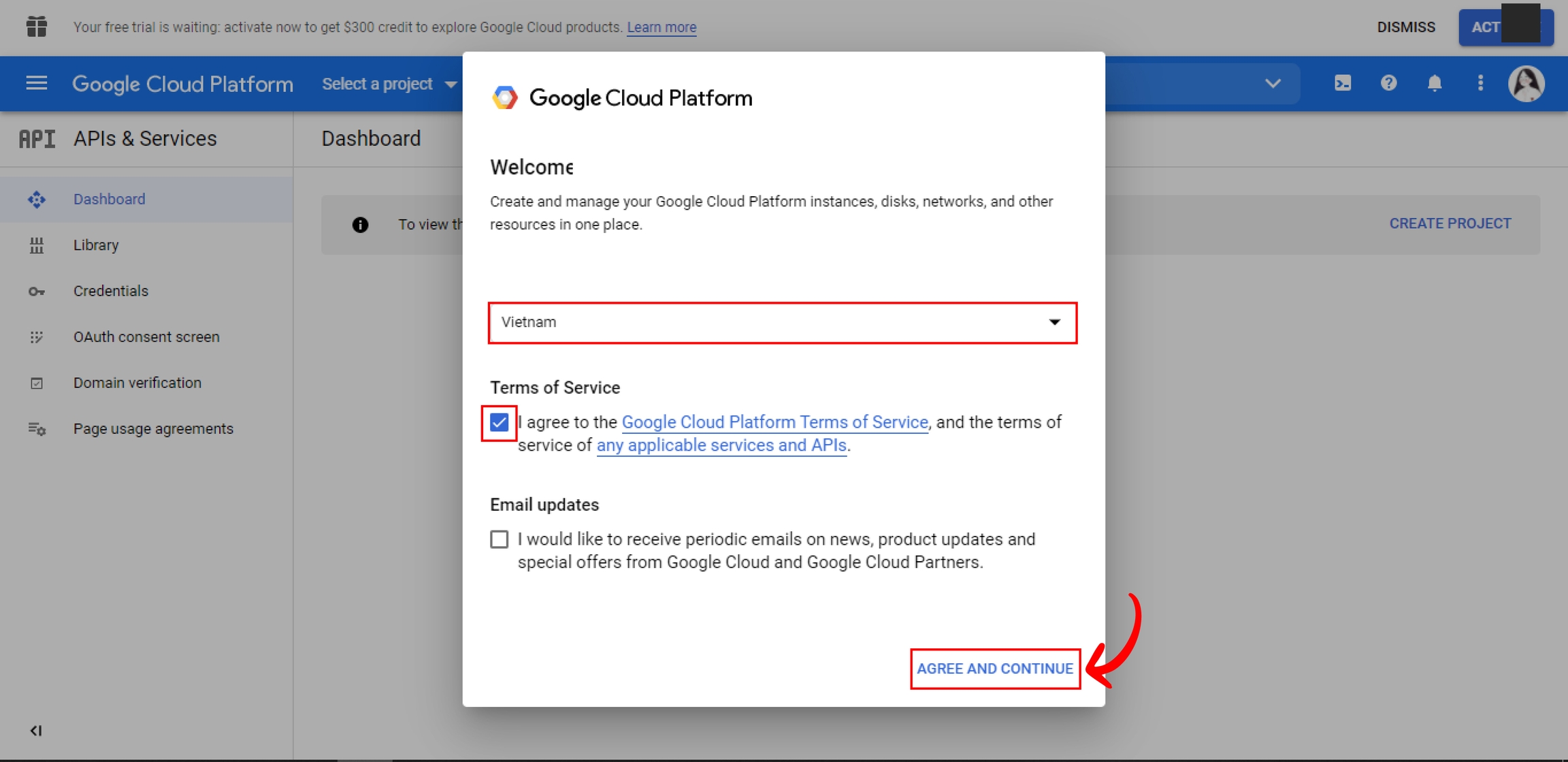Click the Learn more trial link
The height and width of the screenshot is (762, 1568).
(661, 27)
